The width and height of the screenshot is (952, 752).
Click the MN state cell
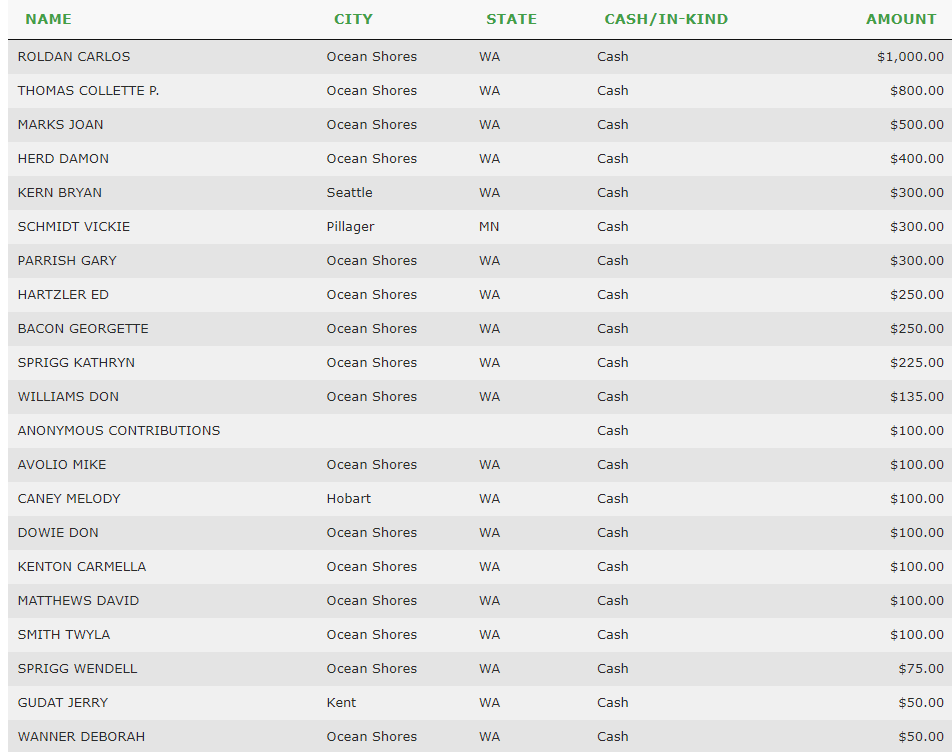tap(489, 227)
